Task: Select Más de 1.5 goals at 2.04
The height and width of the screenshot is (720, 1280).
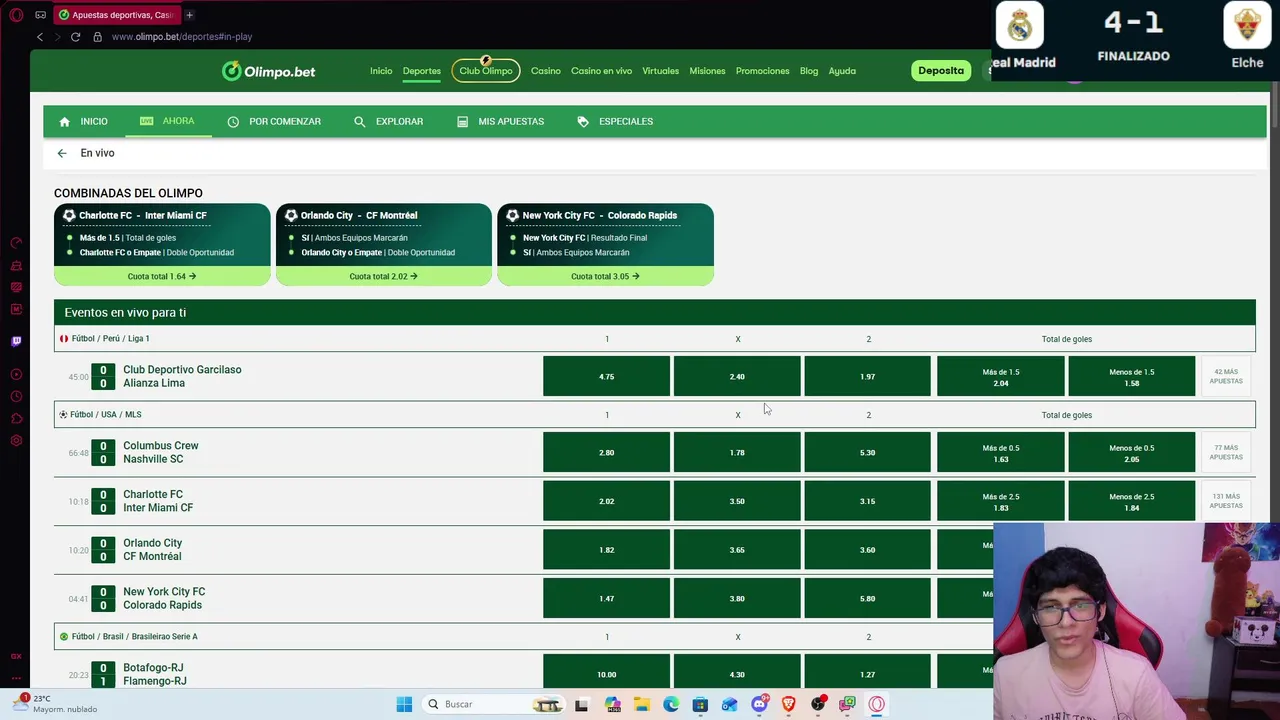Action: click(x=1001, y=376)
